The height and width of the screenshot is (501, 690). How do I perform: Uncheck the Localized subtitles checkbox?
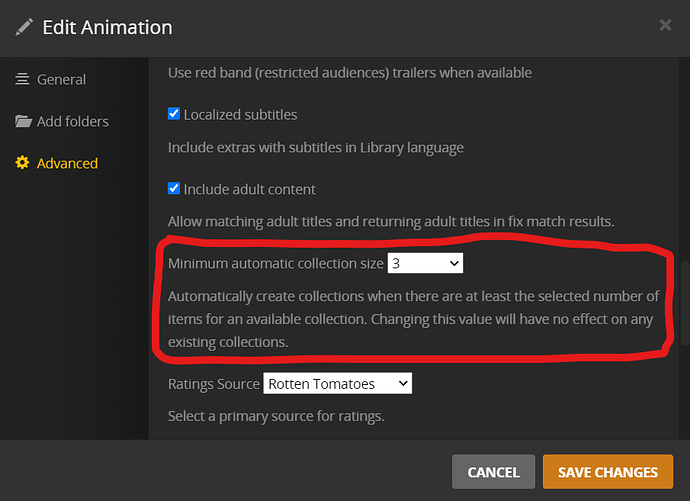(174, 114)
